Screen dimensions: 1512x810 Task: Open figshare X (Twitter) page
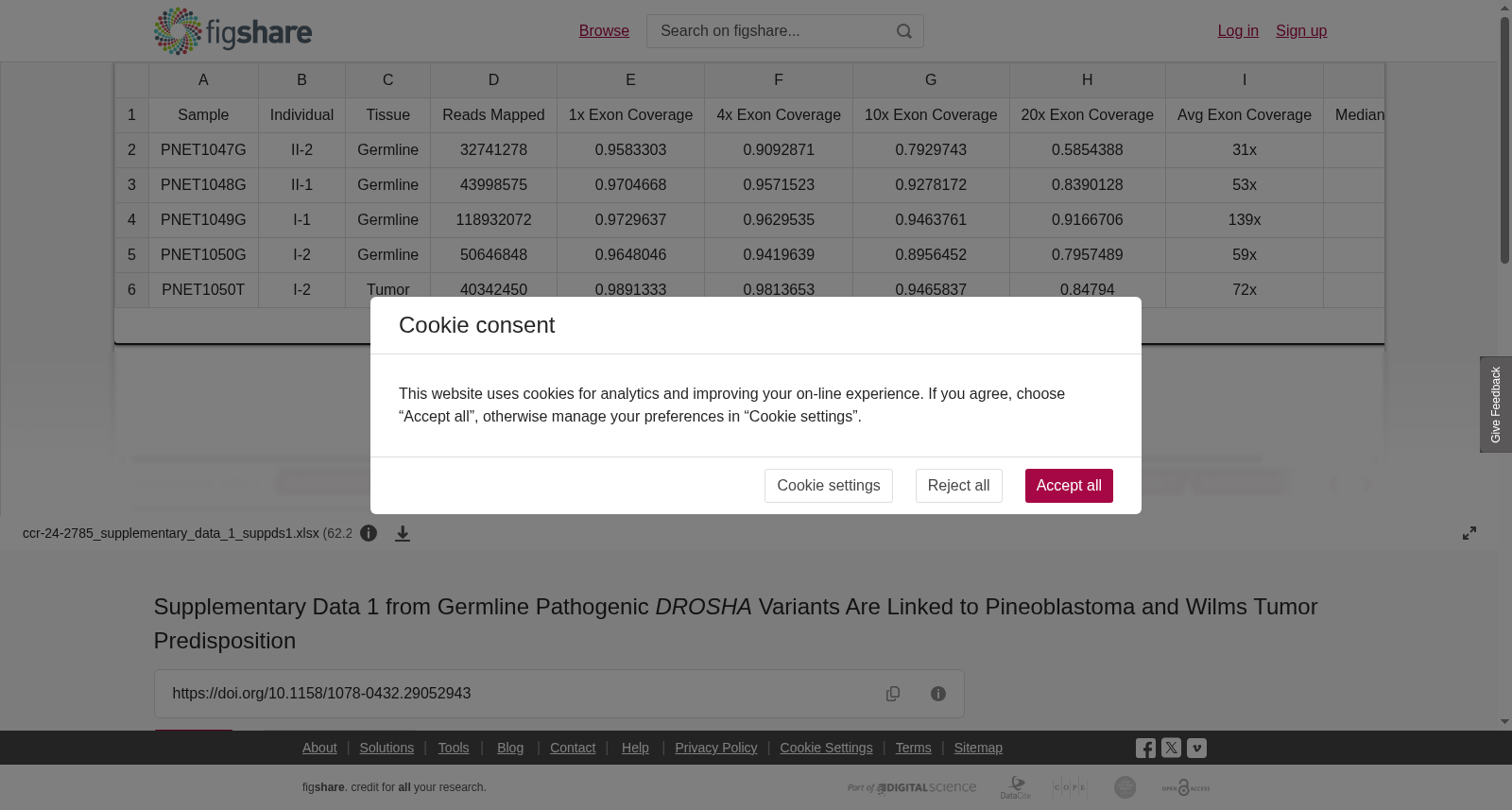tap(1171, 748)
